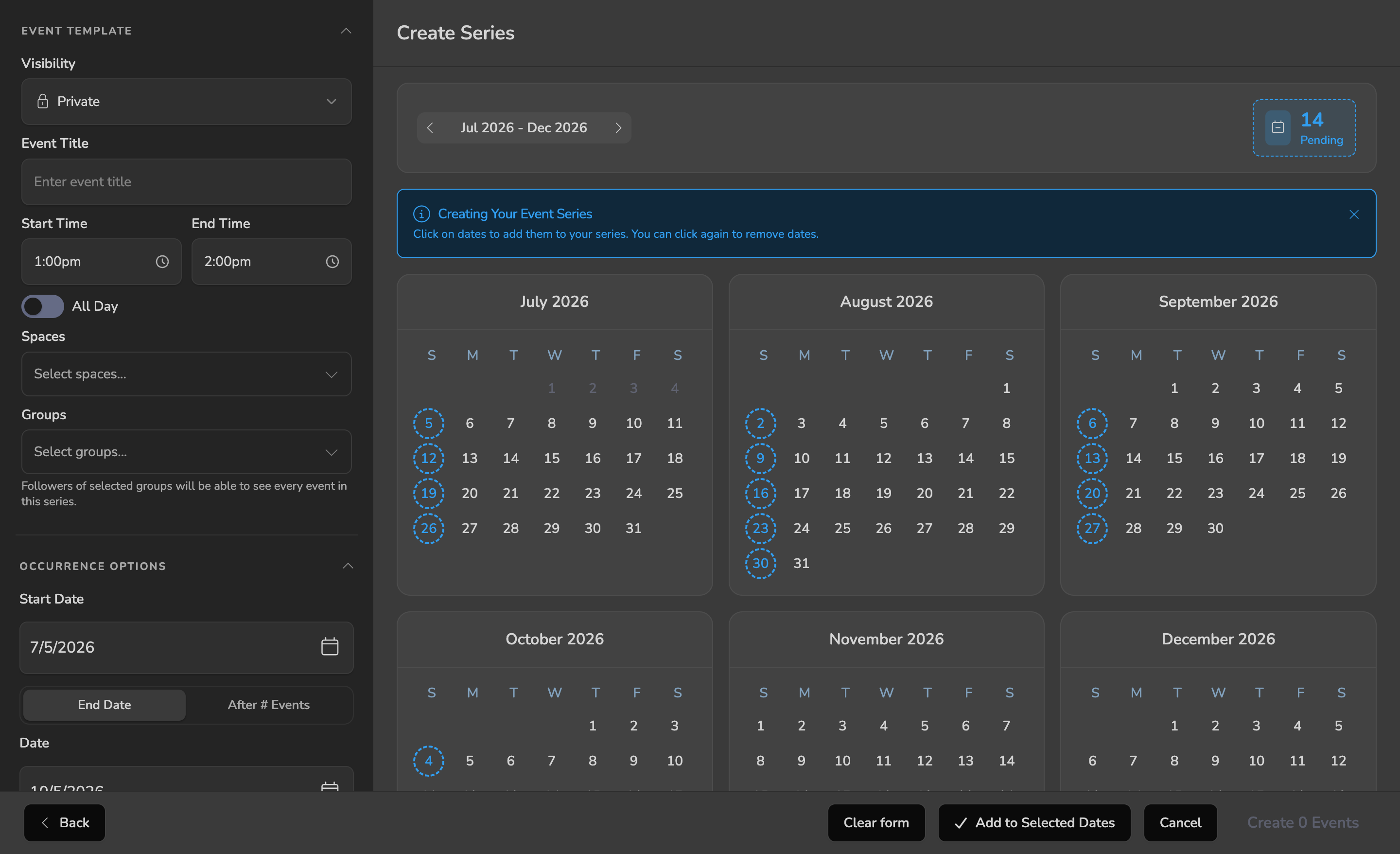Deselect September 27 in September 2026
The width and height of the screenshot is (1400, 854).
[x=1092, y=529]
